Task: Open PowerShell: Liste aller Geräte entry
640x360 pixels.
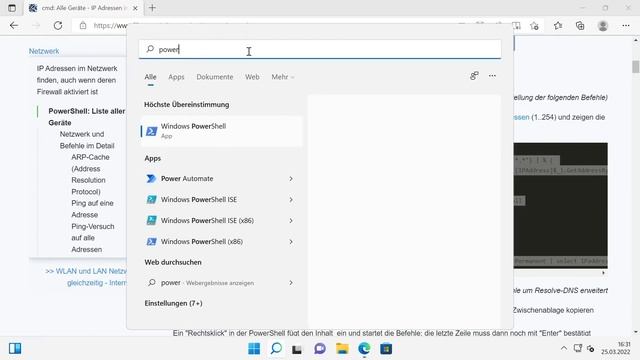Action: click(x=87, y=117)
